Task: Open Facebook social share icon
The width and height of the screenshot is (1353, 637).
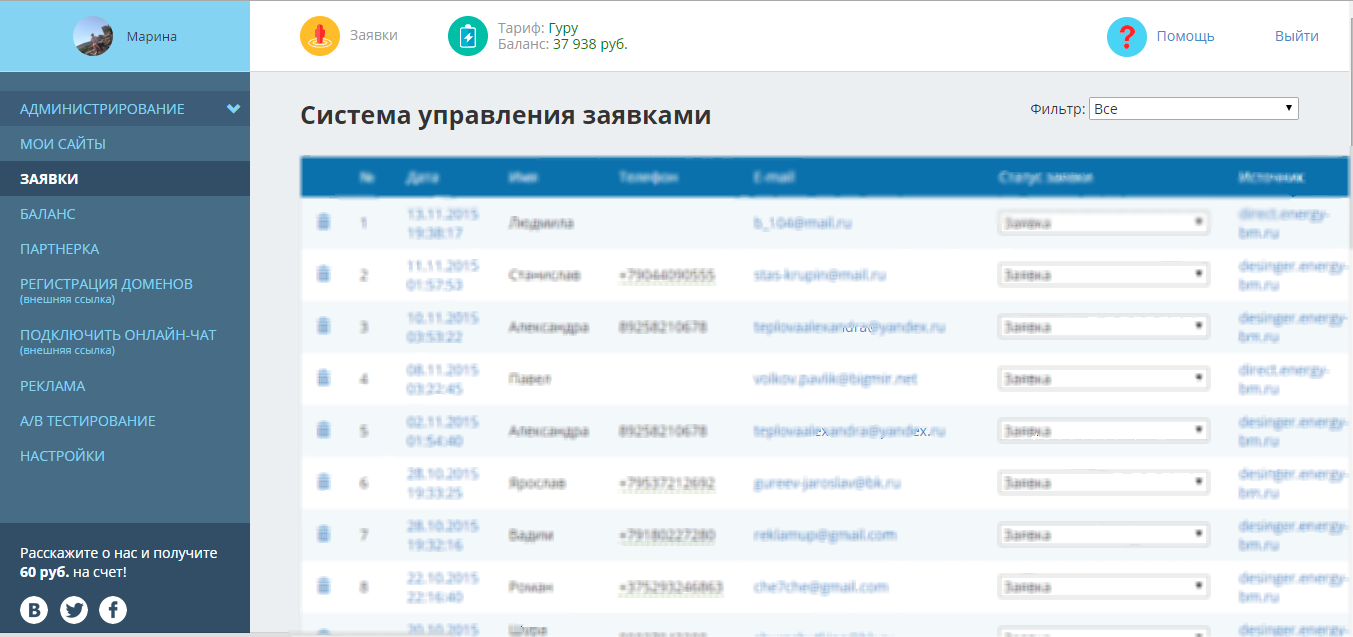Action: (113, 610)
